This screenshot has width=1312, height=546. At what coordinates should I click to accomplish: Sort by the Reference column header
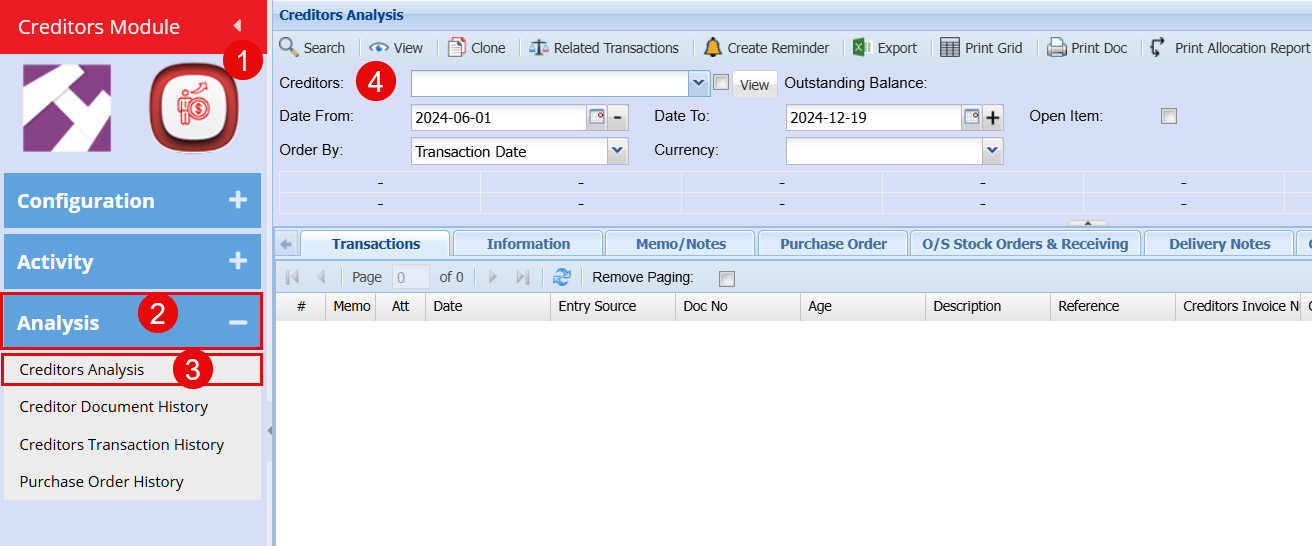coord(1112,306)
